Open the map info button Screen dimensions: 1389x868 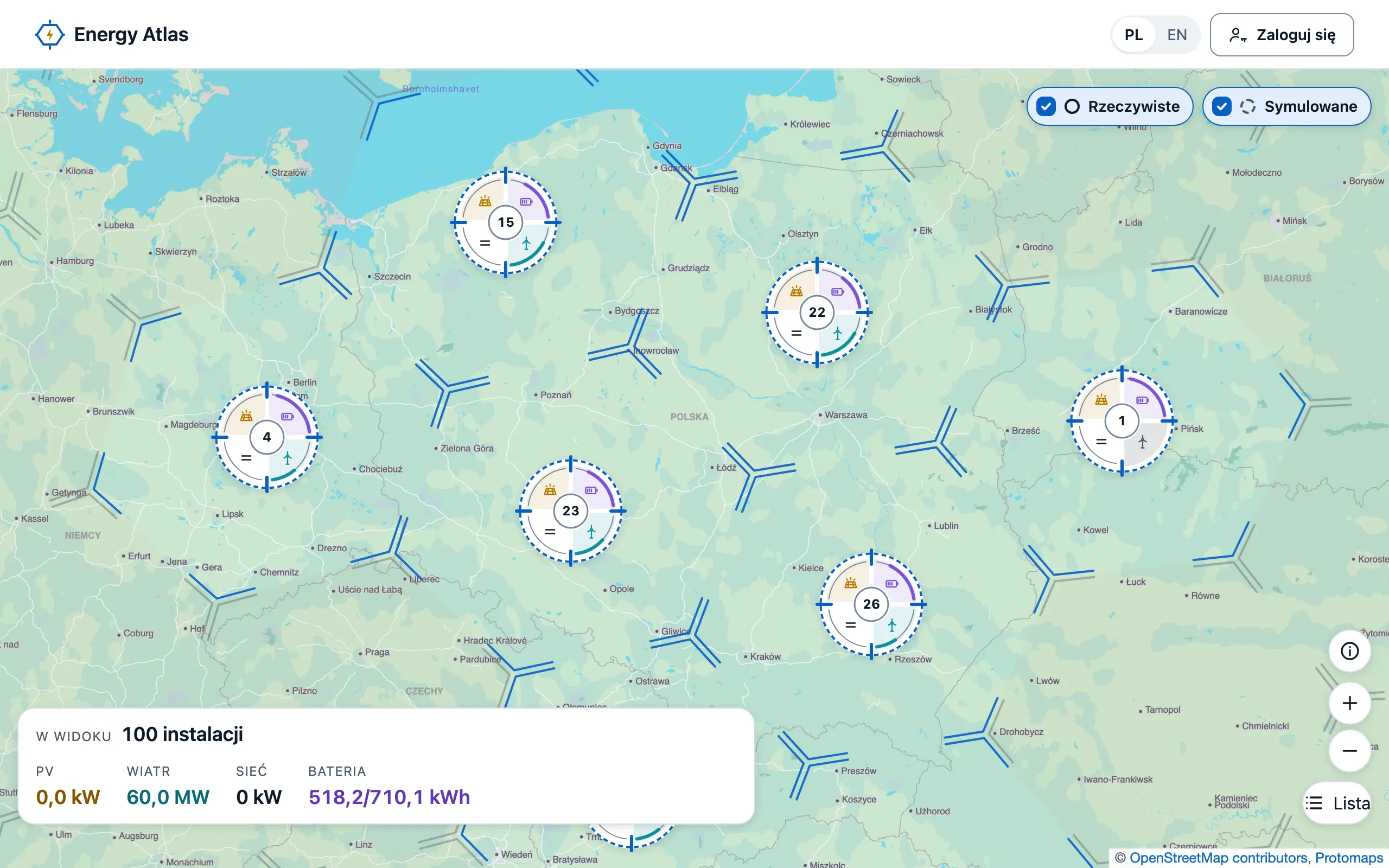click(1349, 651)
